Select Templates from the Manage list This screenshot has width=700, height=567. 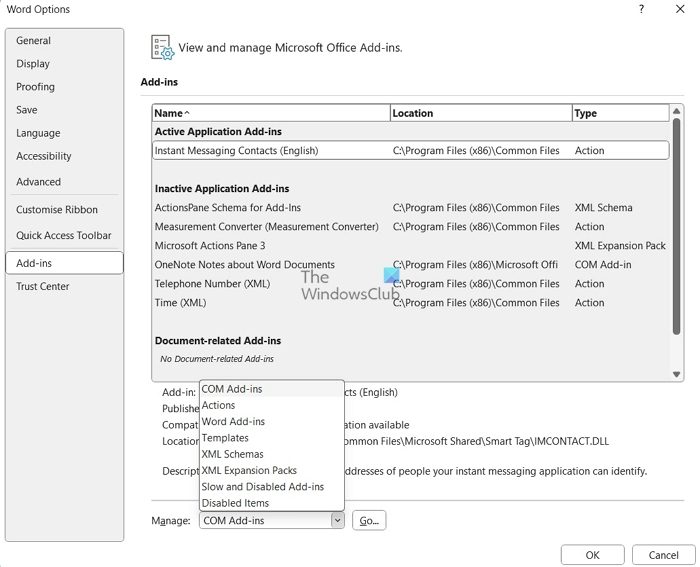(x=225, y=438)
